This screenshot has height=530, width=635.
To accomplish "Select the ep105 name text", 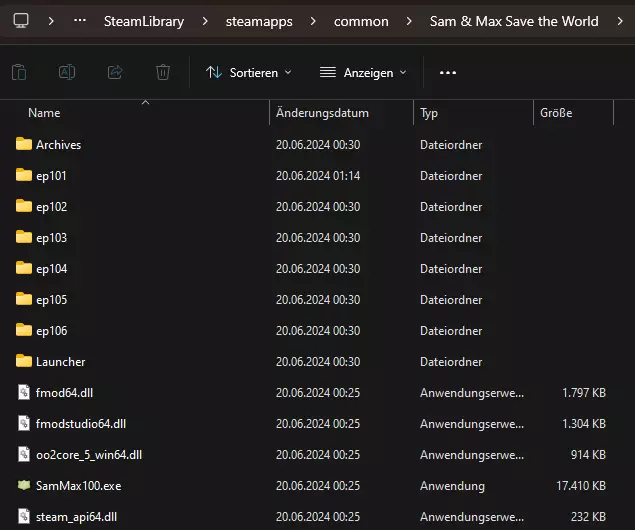I will 51,300.
